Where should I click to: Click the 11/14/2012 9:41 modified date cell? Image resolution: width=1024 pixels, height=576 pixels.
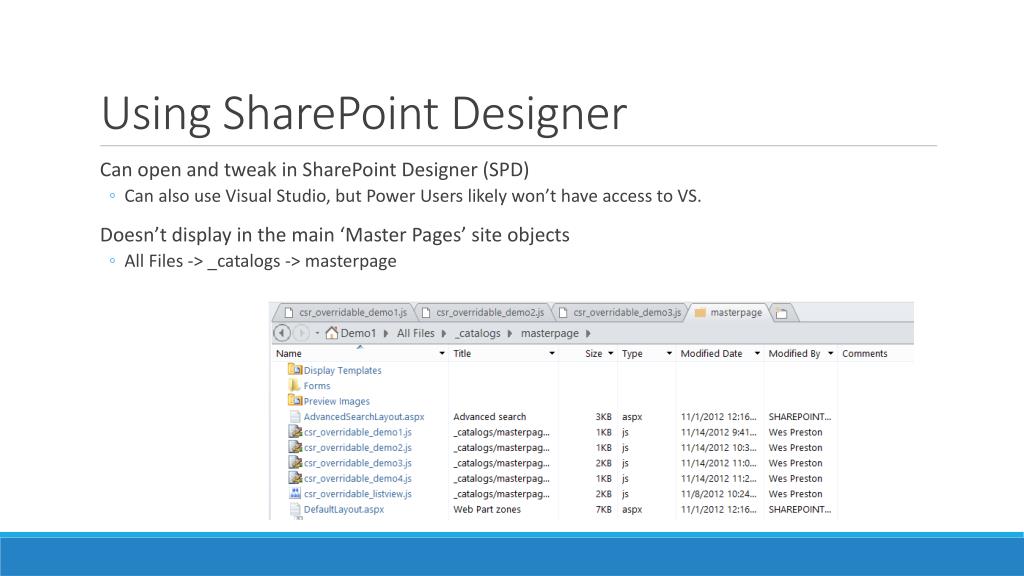(x=718, y=432)
